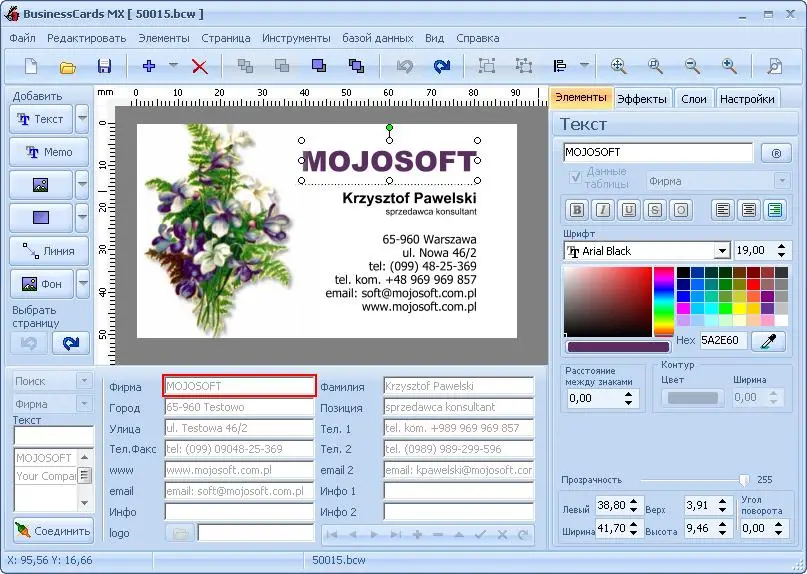Click the Hex color input field
This screenshot has width=807, height=574.
point(723,340)
